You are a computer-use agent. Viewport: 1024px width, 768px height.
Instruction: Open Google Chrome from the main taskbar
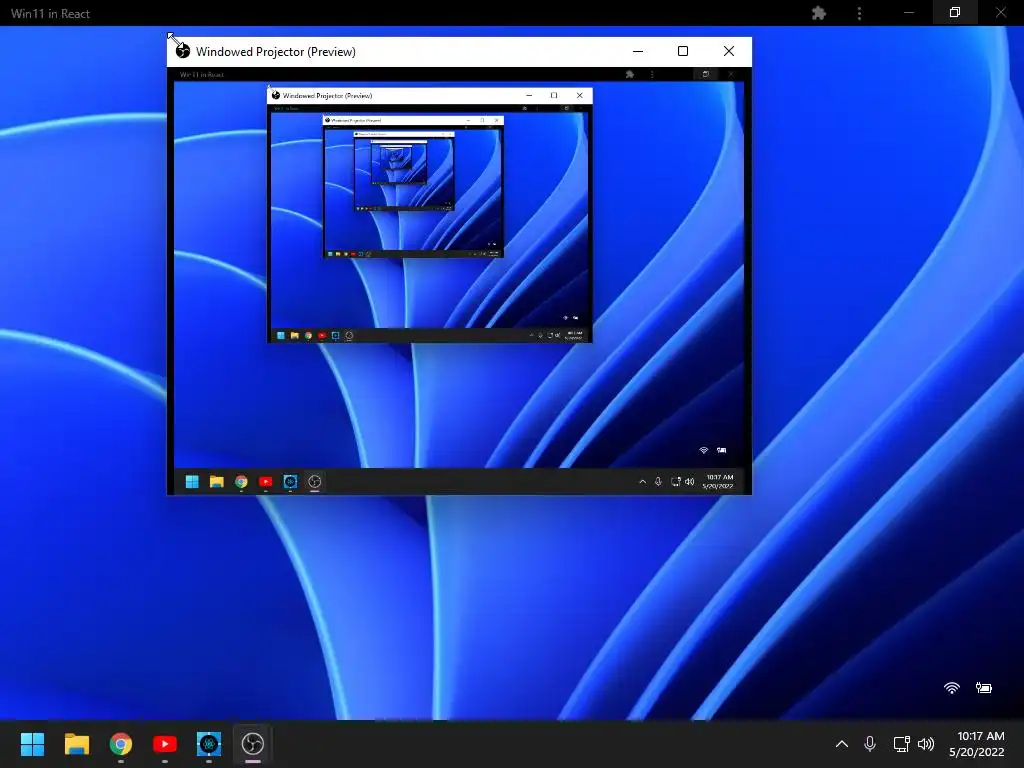pyautogui.click(x=121, y=744)
